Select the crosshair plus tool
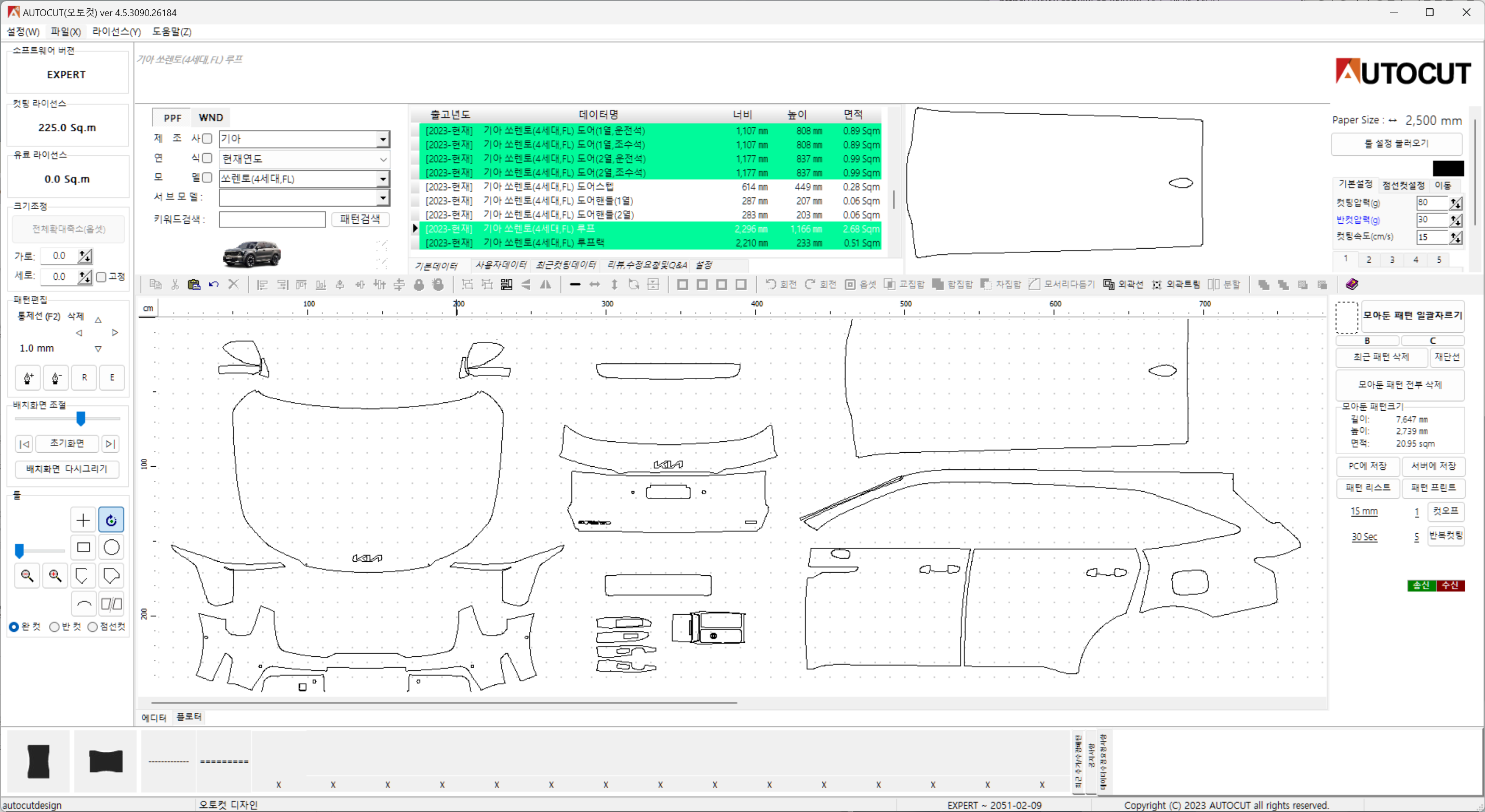The height and width of the screenshot is (812, 1485). [83, 520]
